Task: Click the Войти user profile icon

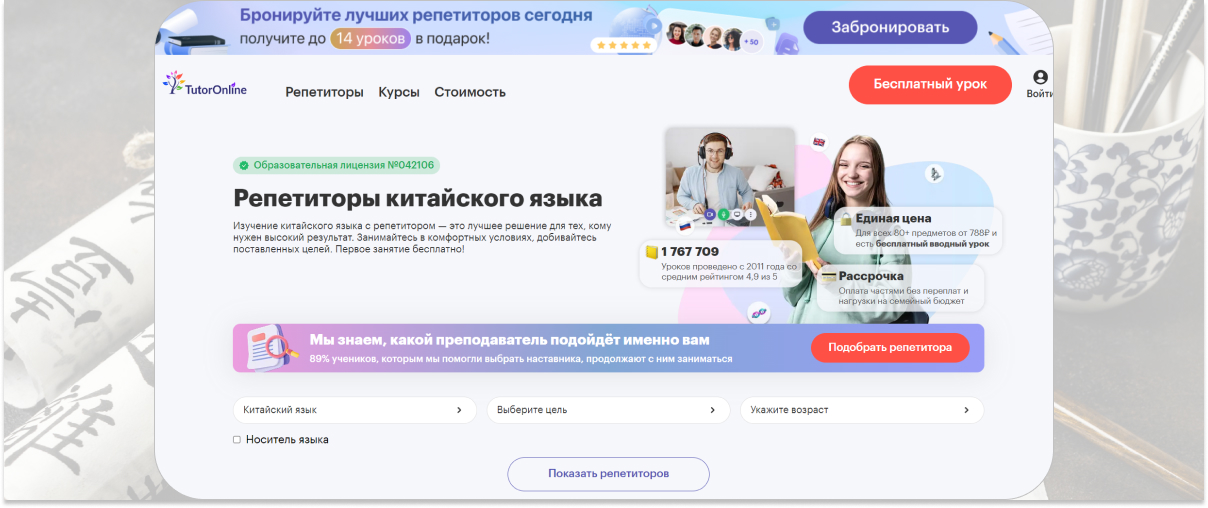Action: 1040,78
